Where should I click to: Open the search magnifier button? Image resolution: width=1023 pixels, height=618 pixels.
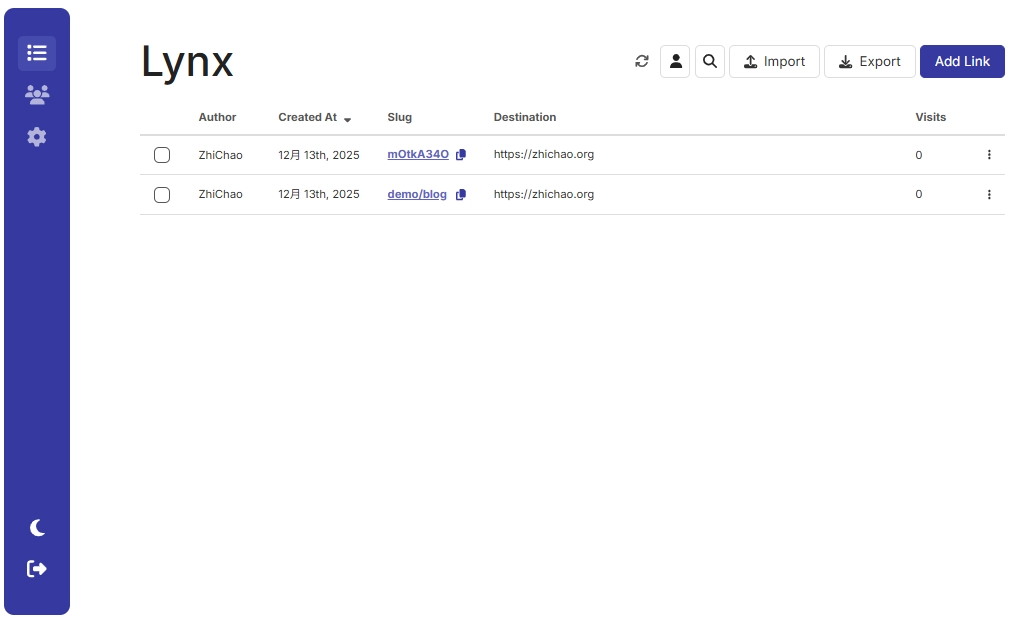[x=710, y=62]
